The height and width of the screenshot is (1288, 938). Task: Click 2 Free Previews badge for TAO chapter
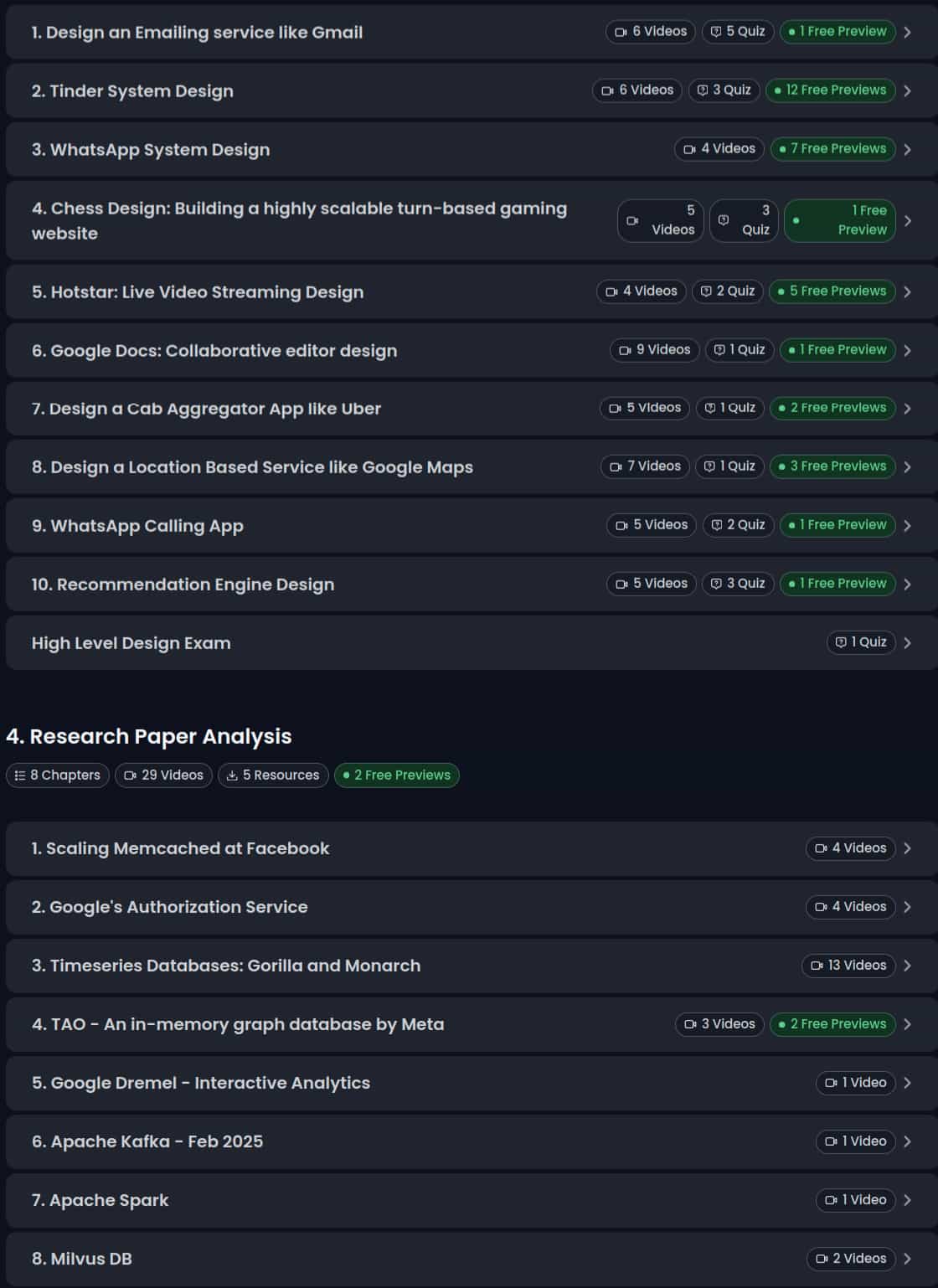833,1024
